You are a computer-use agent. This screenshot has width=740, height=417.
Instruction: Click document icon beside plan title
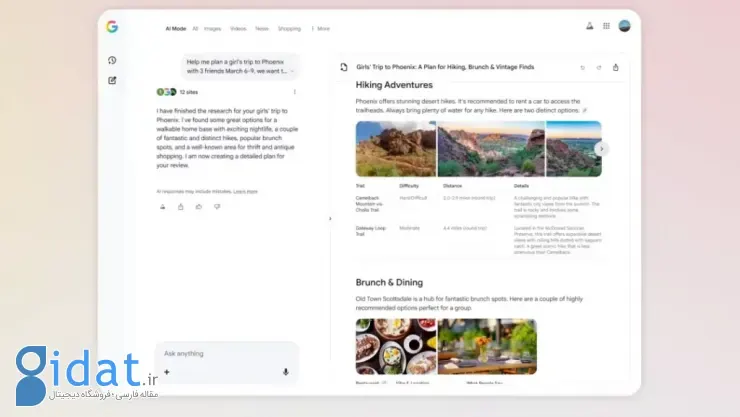click(x=344, y=67)
